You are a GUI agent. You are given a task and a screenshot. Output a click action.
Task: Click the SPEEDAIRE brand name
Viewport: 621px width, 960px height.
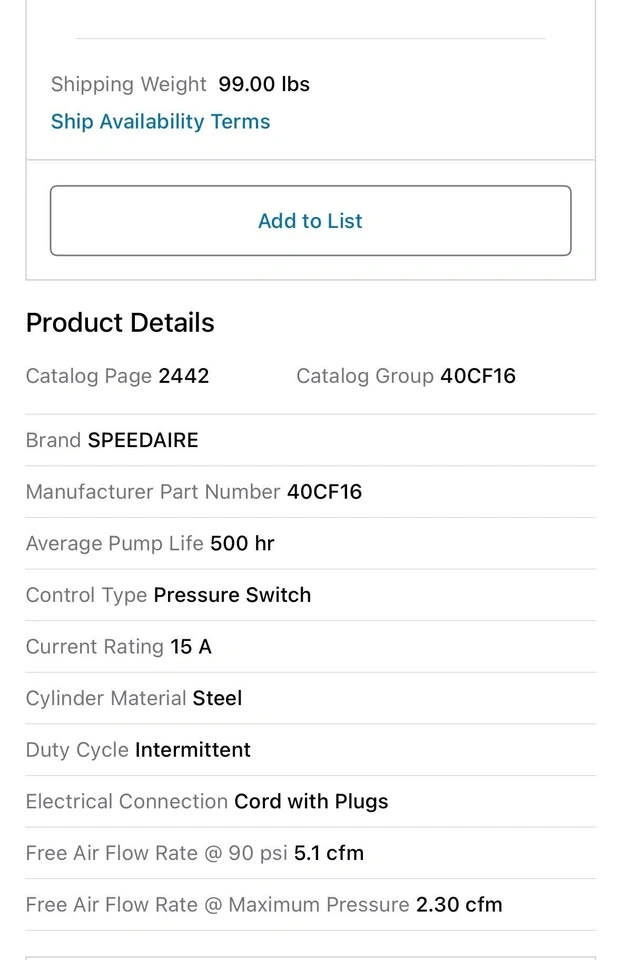coord(143,440)
